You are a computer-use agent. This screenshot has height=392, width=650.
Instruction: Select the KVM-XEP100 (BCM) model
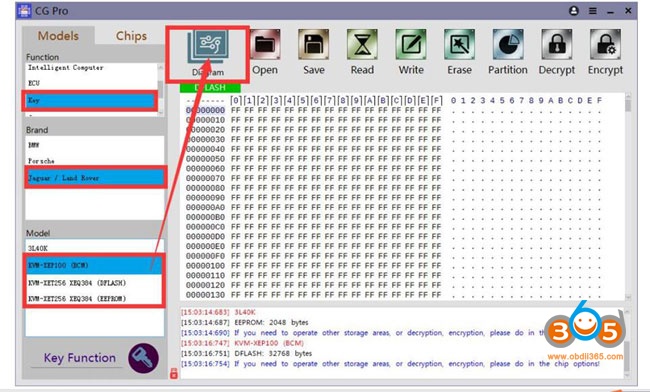[x=94, y=265]
